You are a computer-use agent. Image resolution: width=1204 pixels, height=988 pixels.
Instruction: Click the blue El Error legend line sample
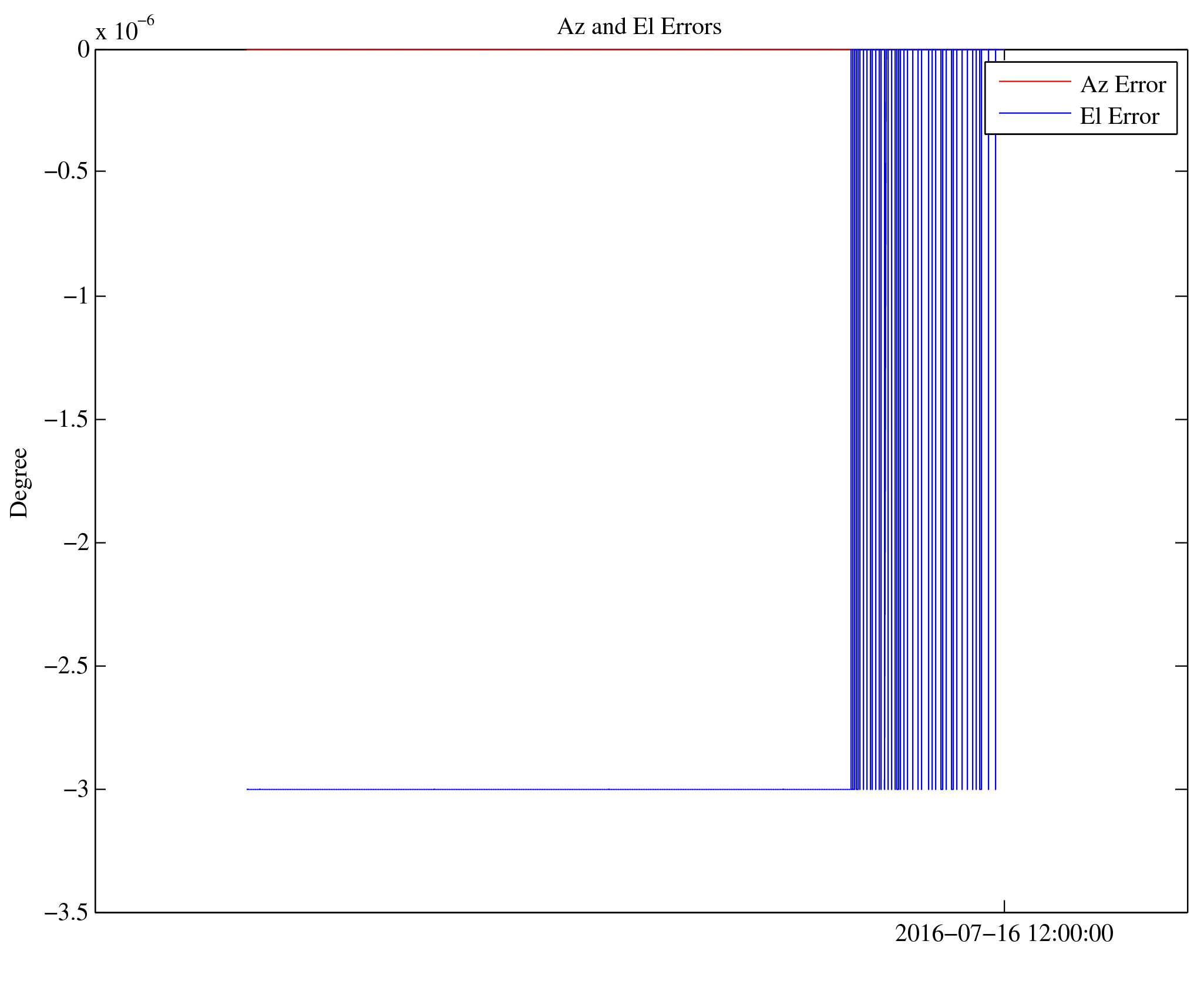pos(1034,113)
